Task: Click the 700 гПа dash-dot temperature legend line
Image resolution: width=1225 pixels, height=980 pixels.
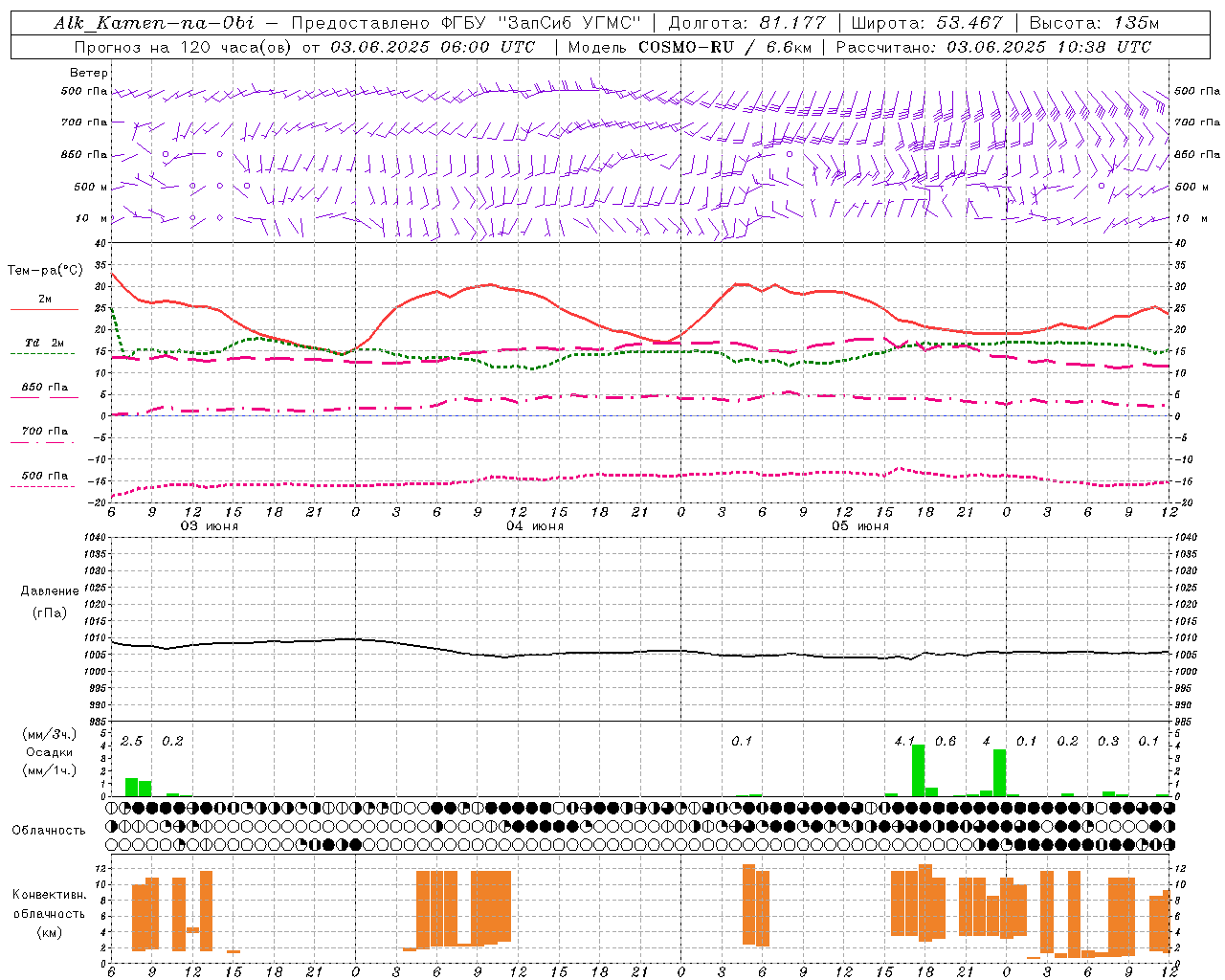Action: (43, 442)
